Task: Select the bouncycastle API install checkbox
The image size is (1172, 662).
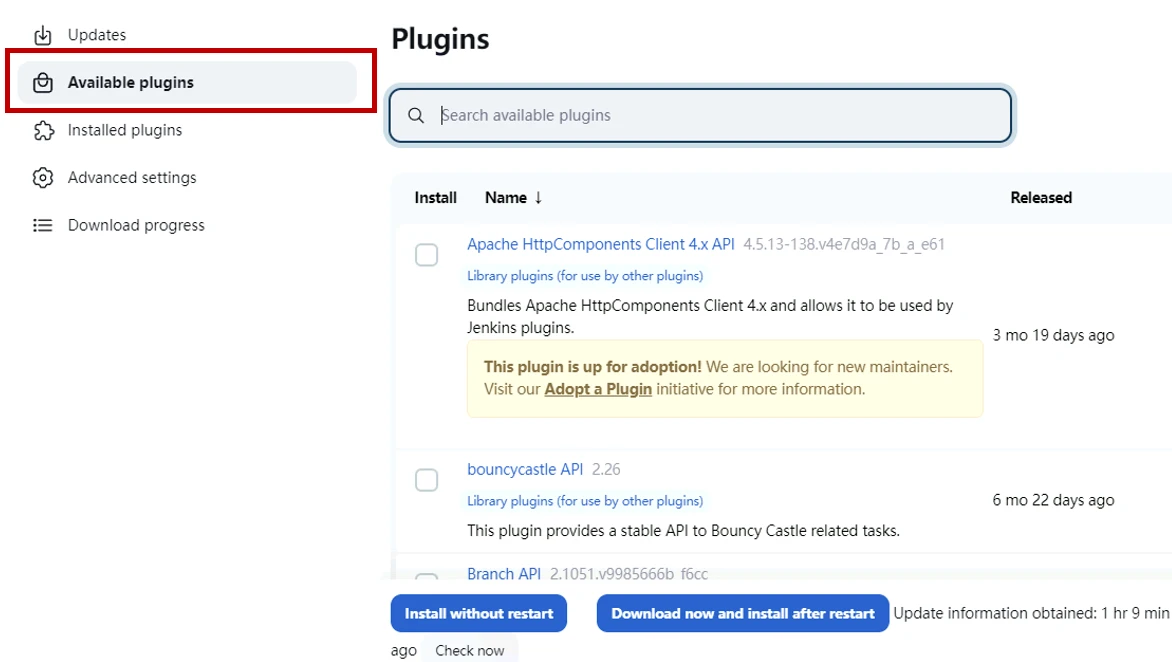Action: click(x=427, y=480)
